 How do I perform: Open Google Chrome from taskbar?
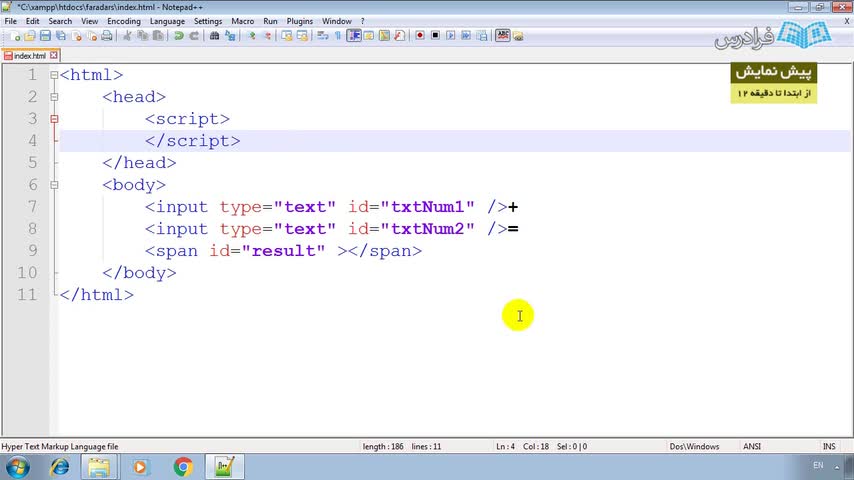tap(184, 467)
